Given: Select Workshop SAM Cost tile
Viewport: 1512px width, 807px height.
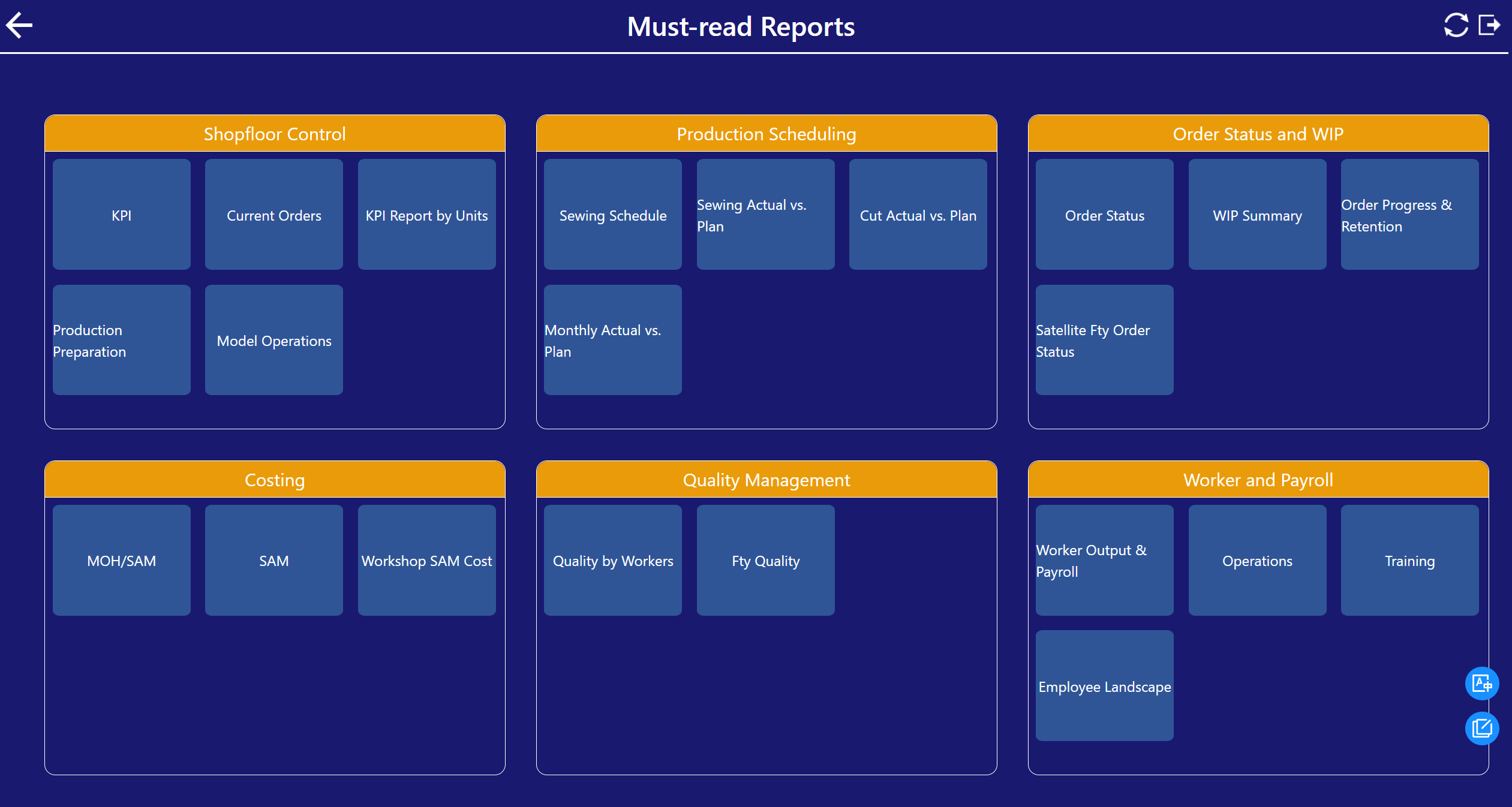Looking at the screenshot, I should (x=426, y=561).
